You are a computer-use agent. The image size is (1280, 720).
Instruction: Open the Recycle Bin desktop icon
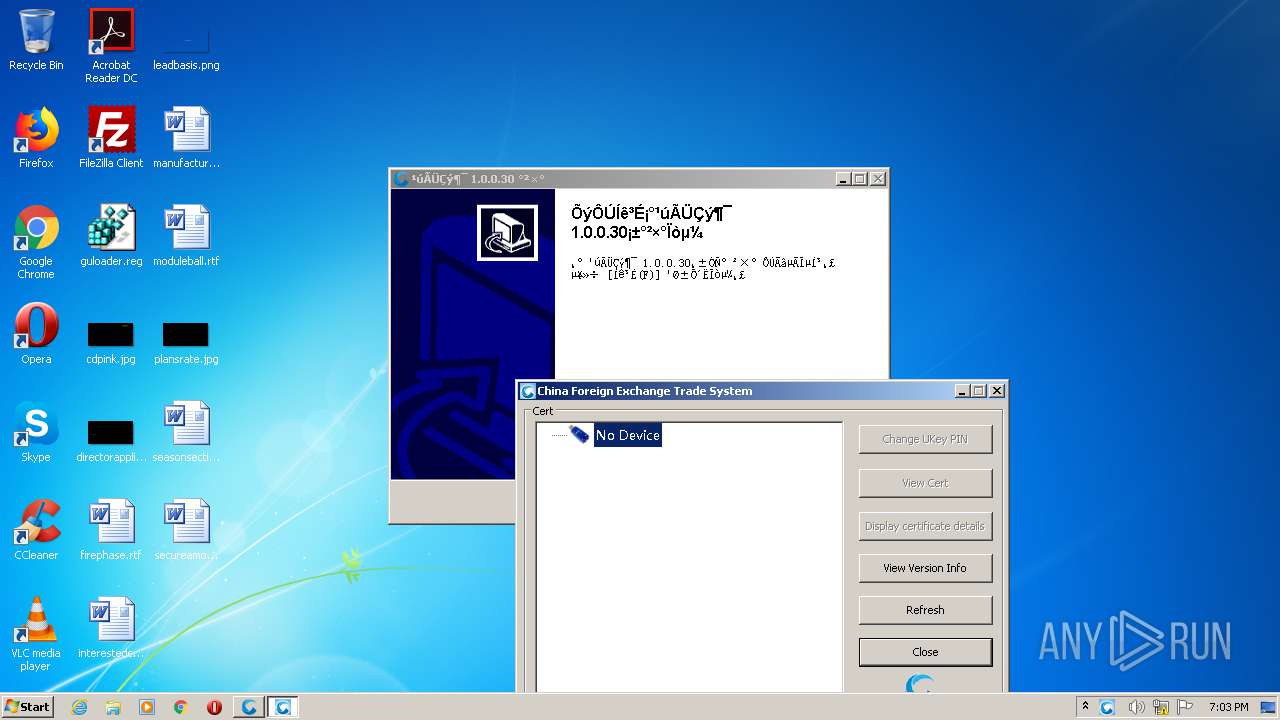click(36, 40)
